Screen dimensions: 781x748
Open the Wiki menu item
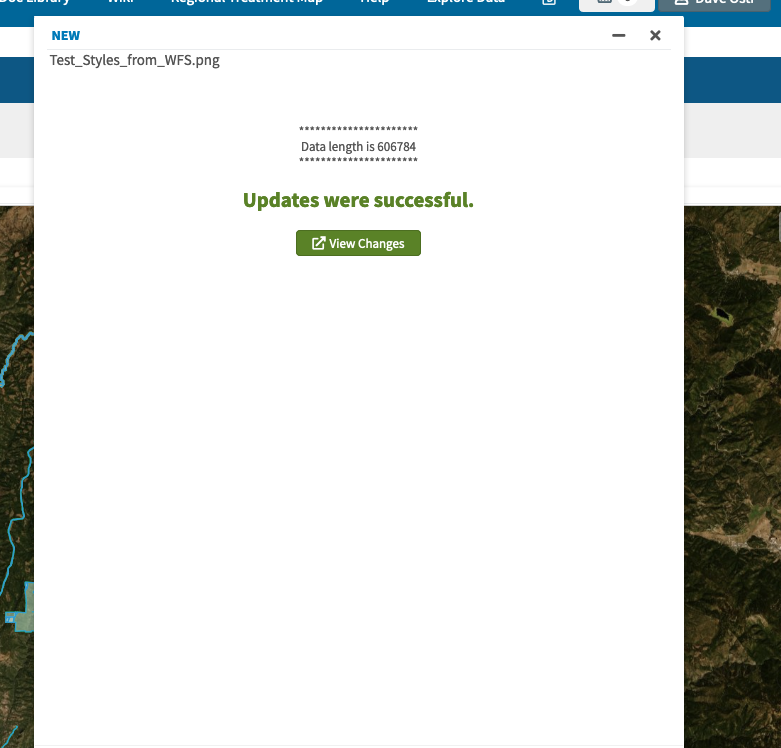pyautogui.click(x=121, y=3)
